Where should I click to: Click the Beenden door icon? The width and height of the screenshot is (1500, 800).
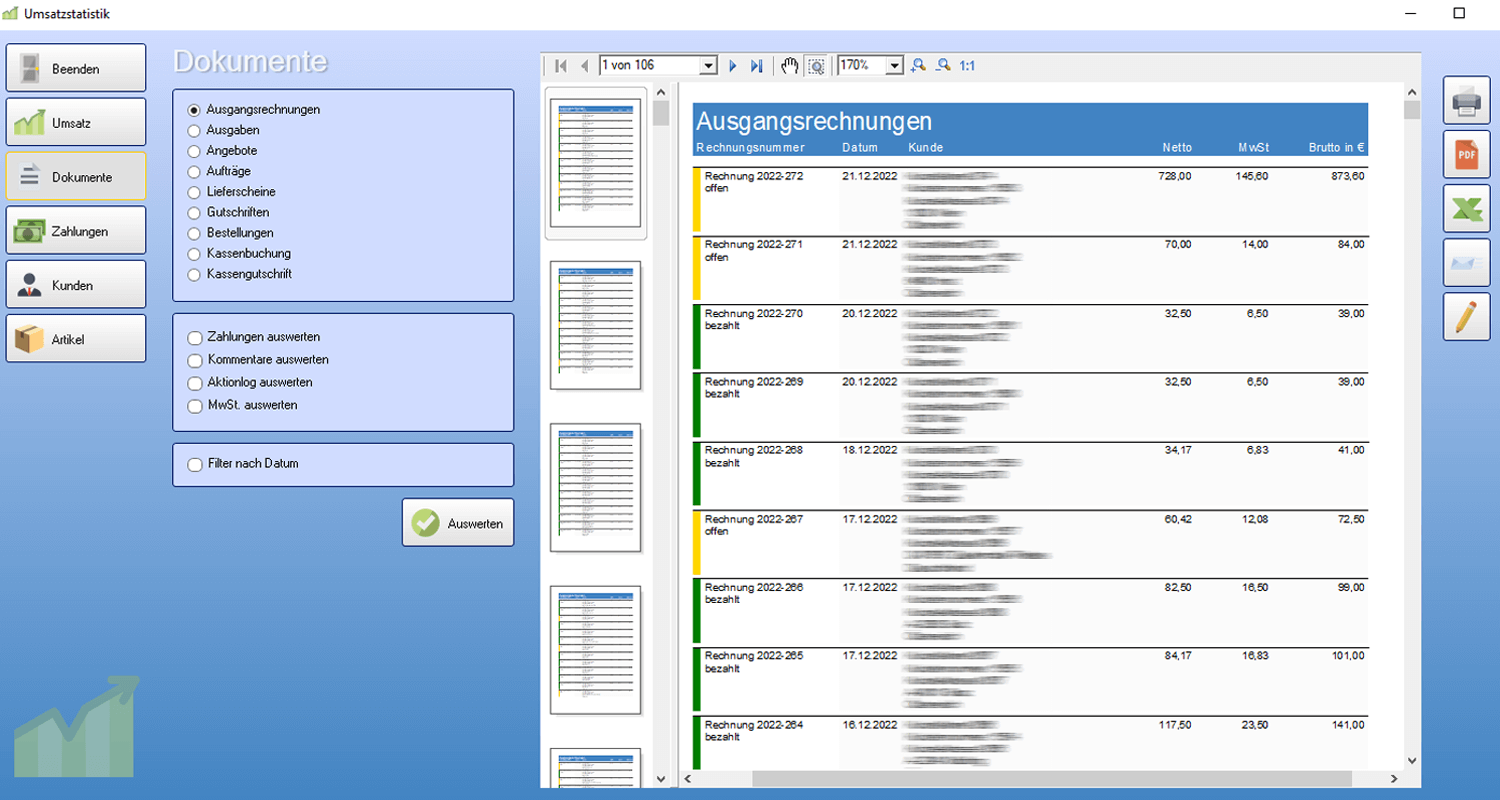click(30, 69)
